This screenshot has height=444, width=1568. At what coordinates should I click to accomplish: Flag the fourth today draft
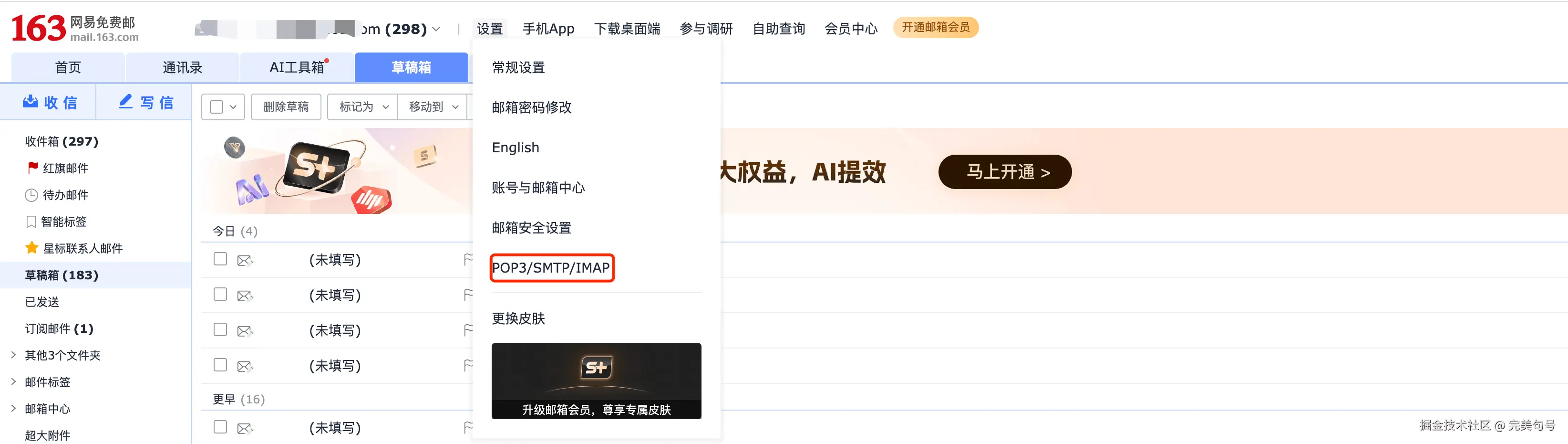tap(468, 366)
